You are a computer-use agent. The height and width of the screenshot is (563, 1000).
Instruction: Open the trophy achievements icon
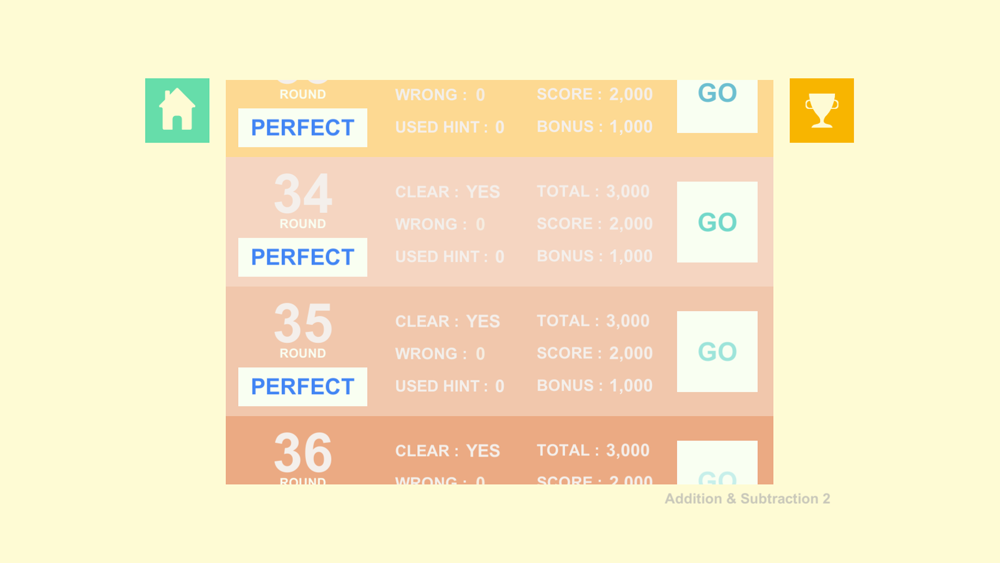coord(821,110)
